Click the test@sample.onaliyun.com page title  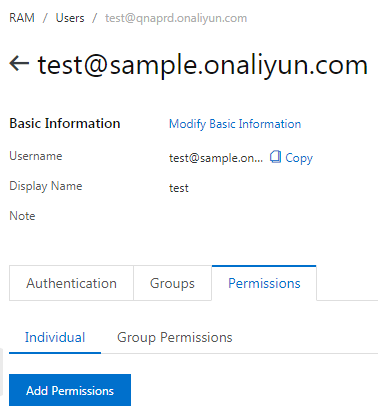[x=203, y=65]
